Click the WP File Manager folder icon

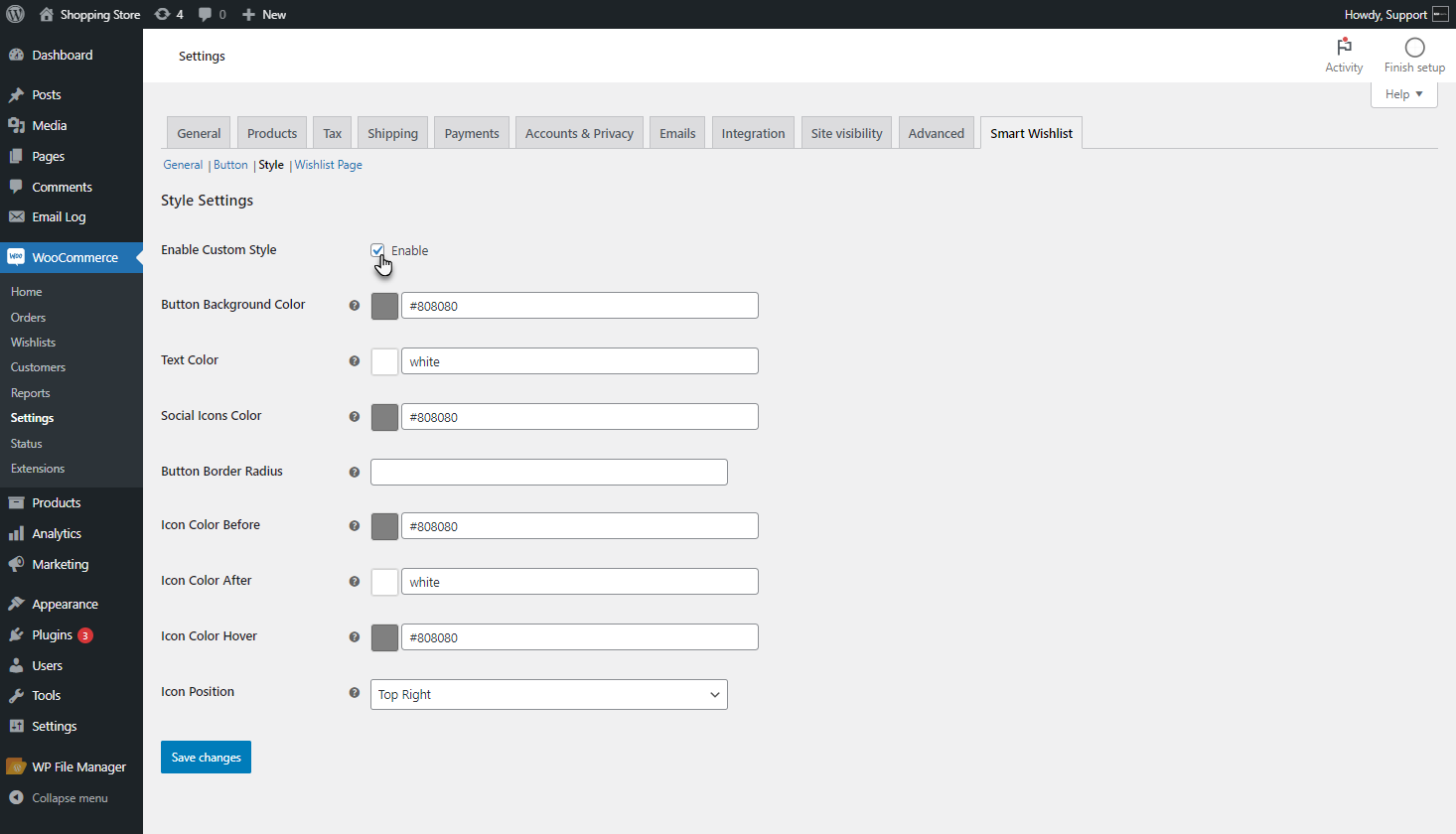16,766
